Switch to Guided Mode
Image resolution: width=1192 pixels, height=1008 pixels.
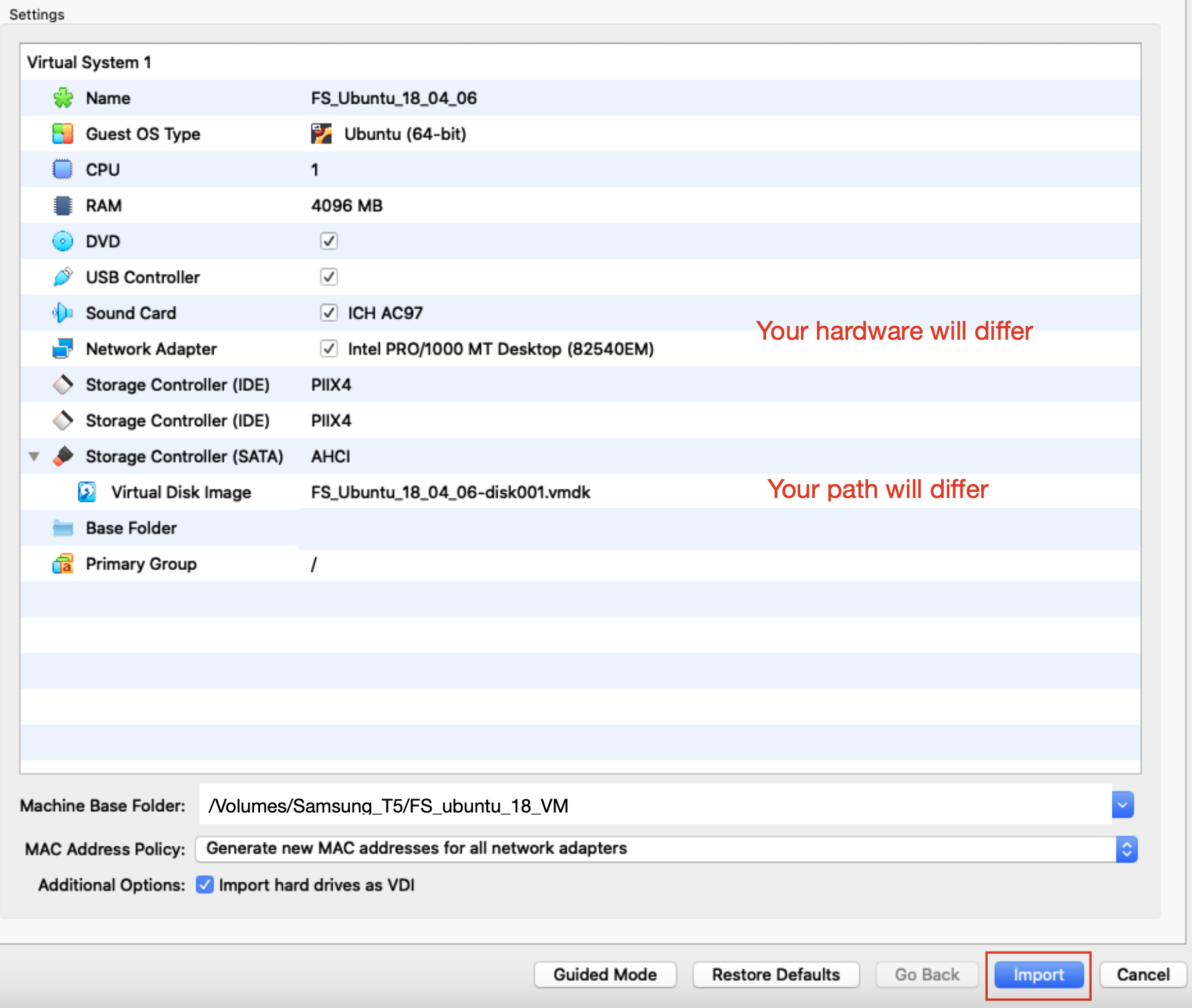coord(605,975)
